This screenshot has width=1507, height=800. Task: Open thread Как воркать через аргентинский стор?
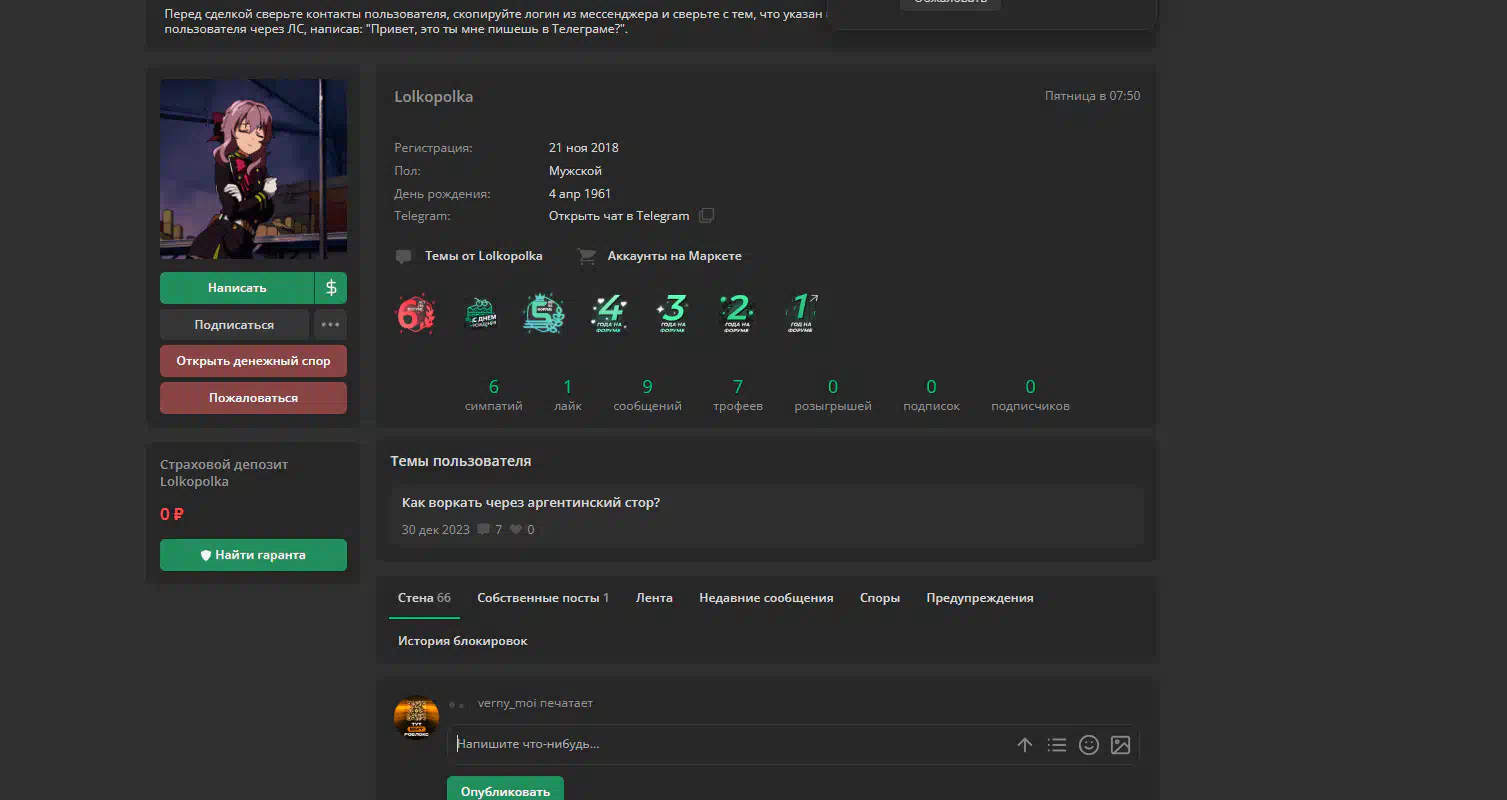[531, 503]
